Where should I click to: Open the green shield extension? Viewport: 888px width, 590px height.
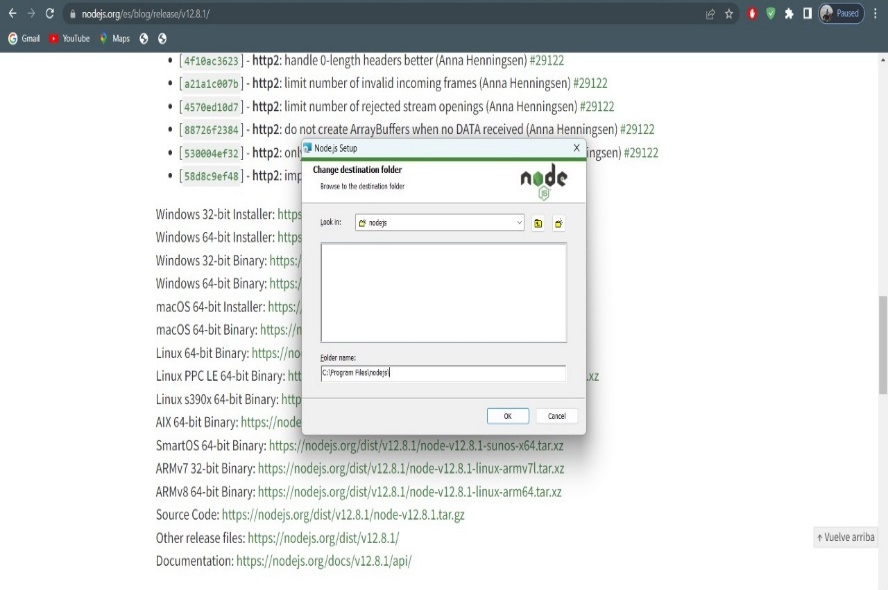(771, 14)
